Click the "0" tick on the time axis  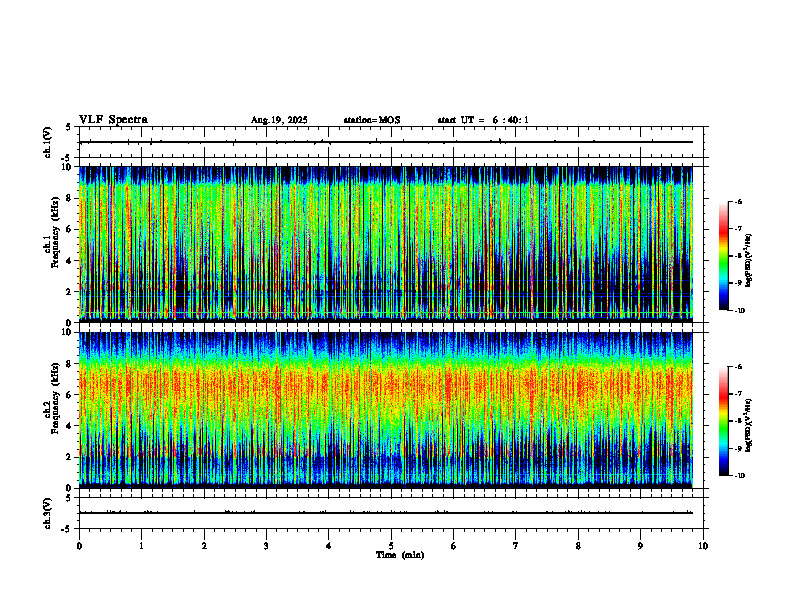click(x=79, y=546)
